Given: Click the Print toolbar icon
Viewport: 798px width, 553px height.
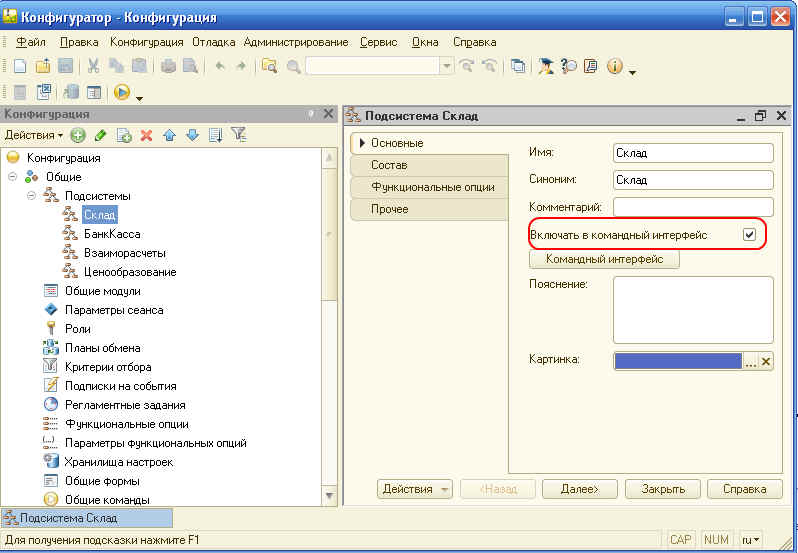Looking at the screenshot, I should click(168, 66).
